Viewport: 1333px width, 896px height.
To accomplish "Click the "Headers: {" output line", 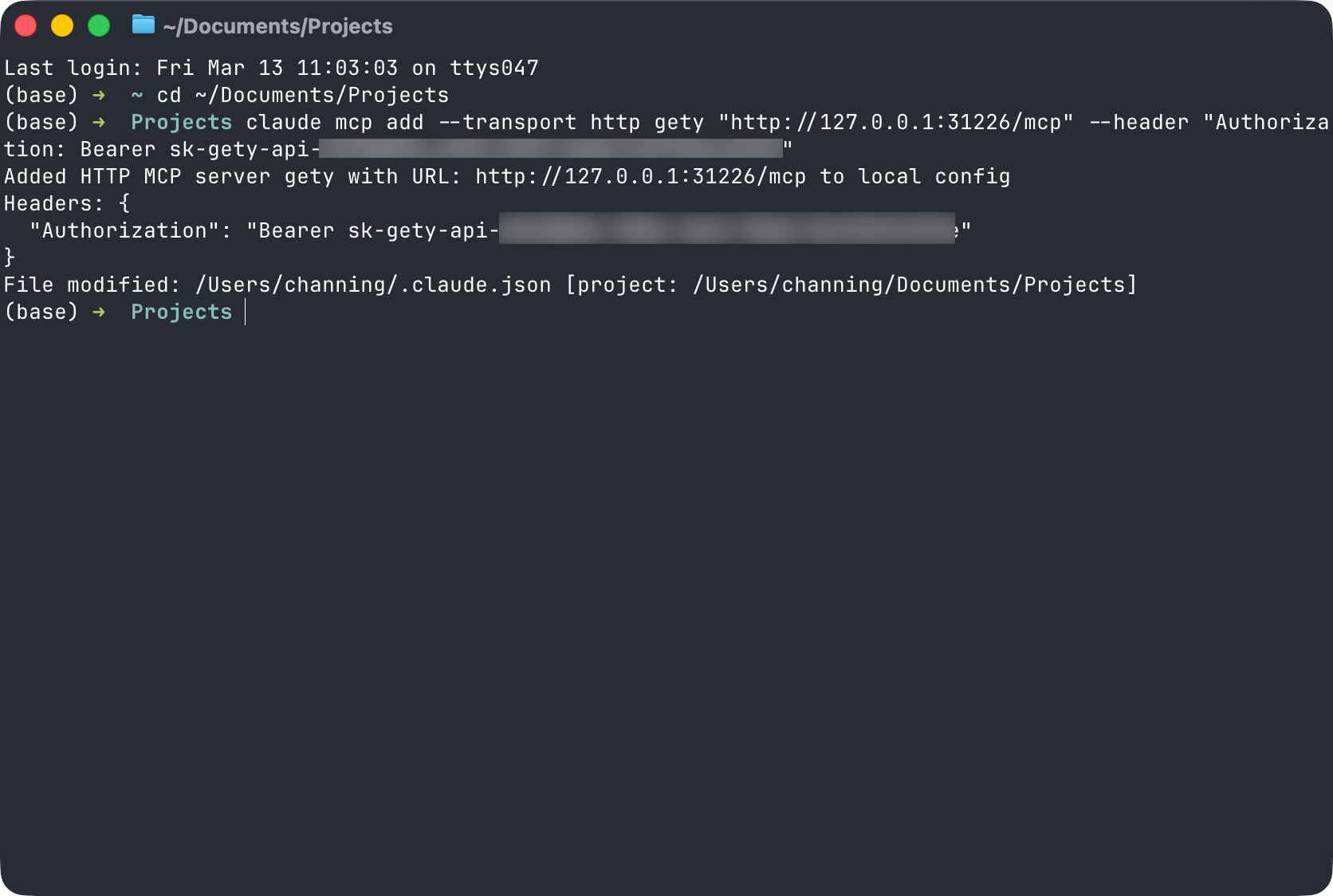I will (67, 203).
